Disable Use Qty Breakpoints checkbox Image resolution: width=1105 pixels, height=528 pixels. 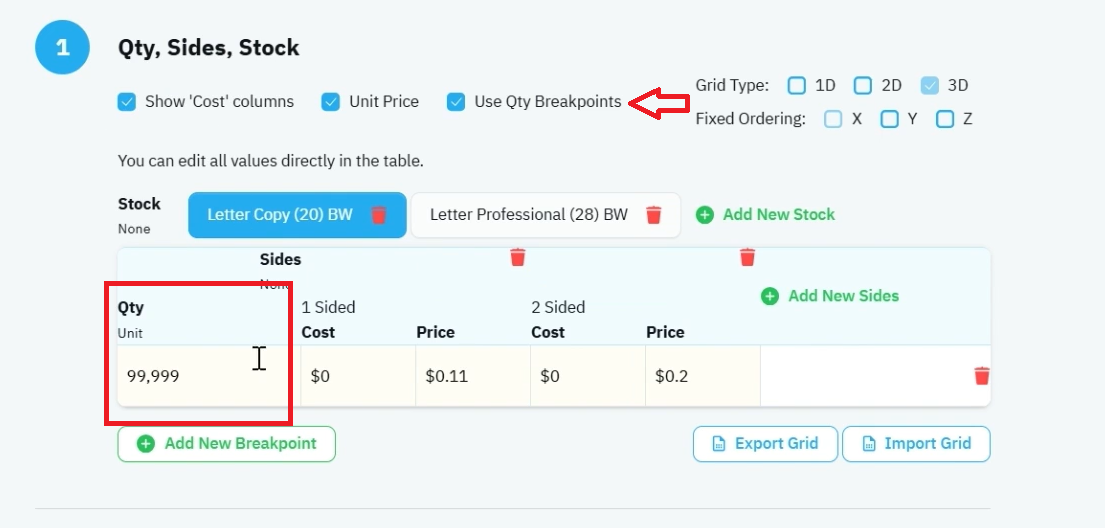(456, 102)
